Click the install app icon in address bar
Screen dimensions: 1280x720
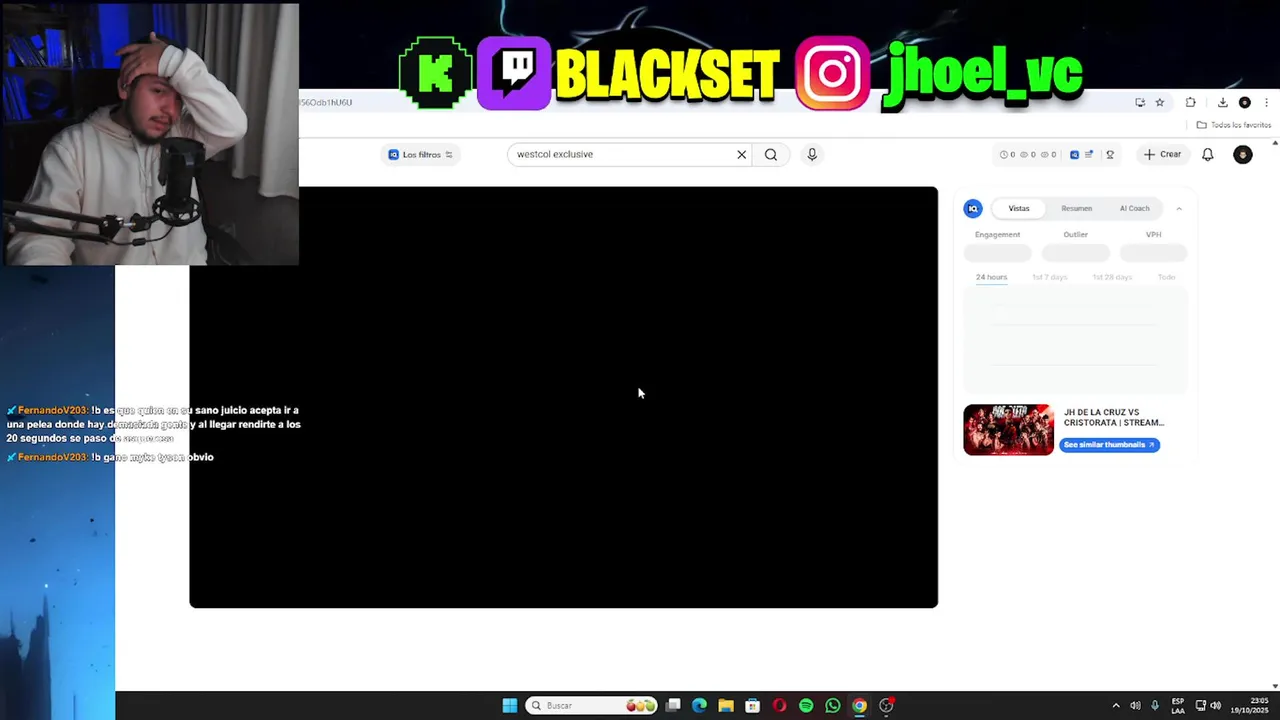[x=1140, y=102]
